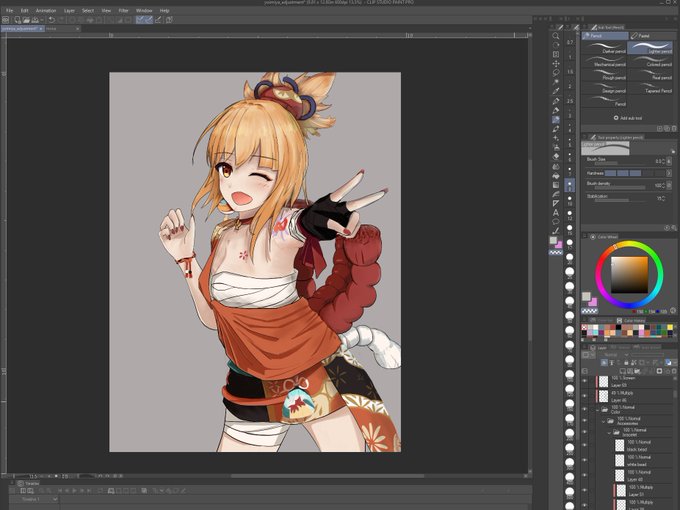The width and height of the screenshot is (680, 510).
Task: Select the Text tool
Action: point(556,212)
